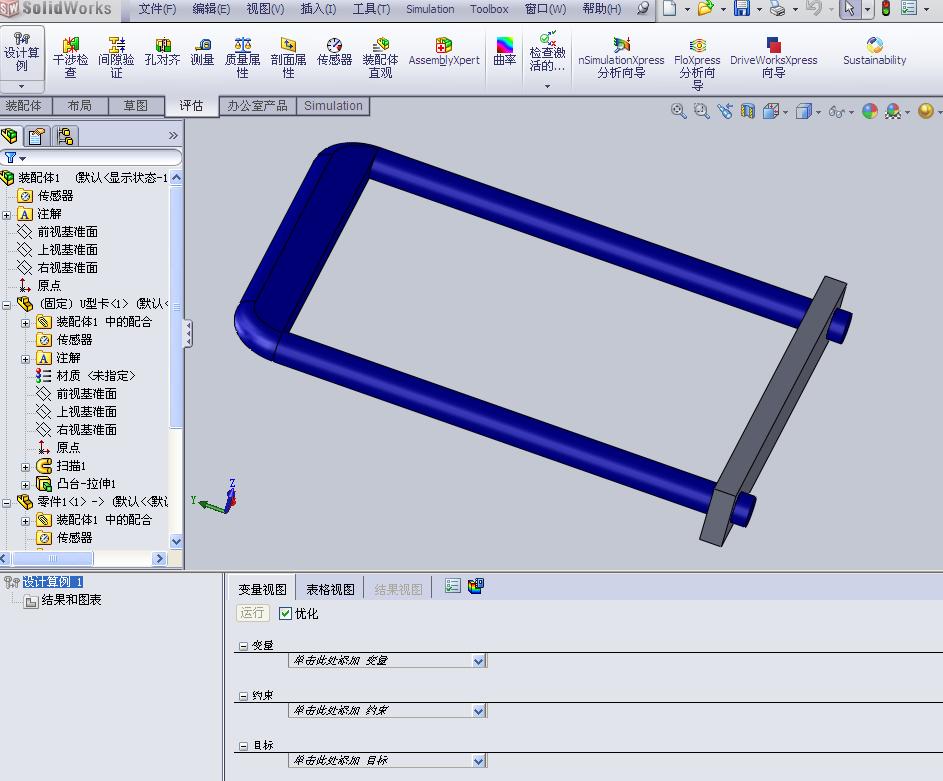Open the 单击此处添加 约束 dropdown
The width and height of the screenshot is (943, 781).
pyautogui.click(x=479, y=711)
